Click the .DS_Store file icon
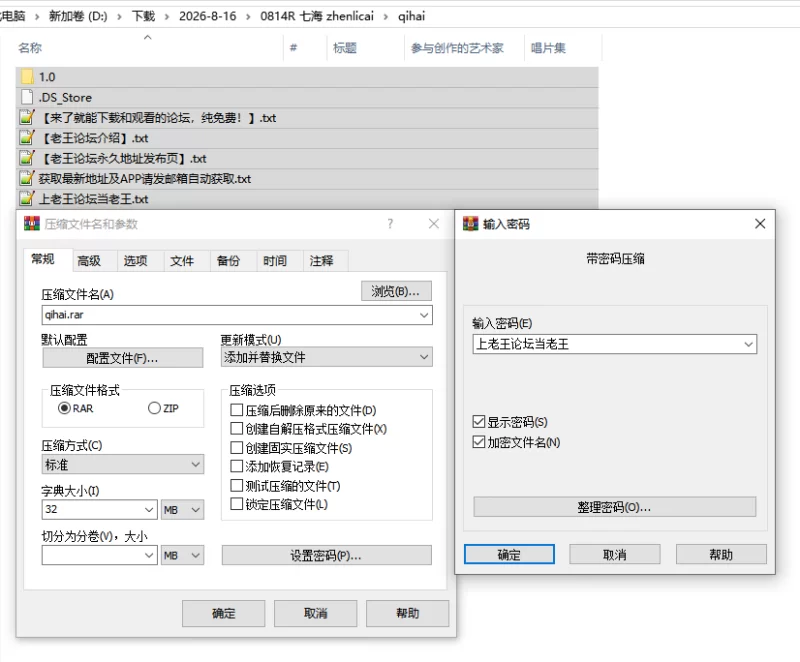 (x=27, y=97)
